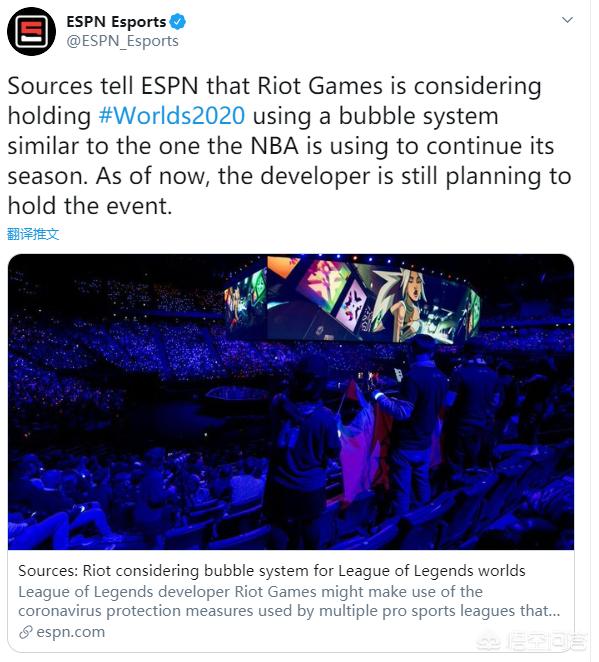This screenshot has width=599, height=662.
Task: Open the ESPN Esports display name
Action: pyautogui.click(x=116, y=22)
